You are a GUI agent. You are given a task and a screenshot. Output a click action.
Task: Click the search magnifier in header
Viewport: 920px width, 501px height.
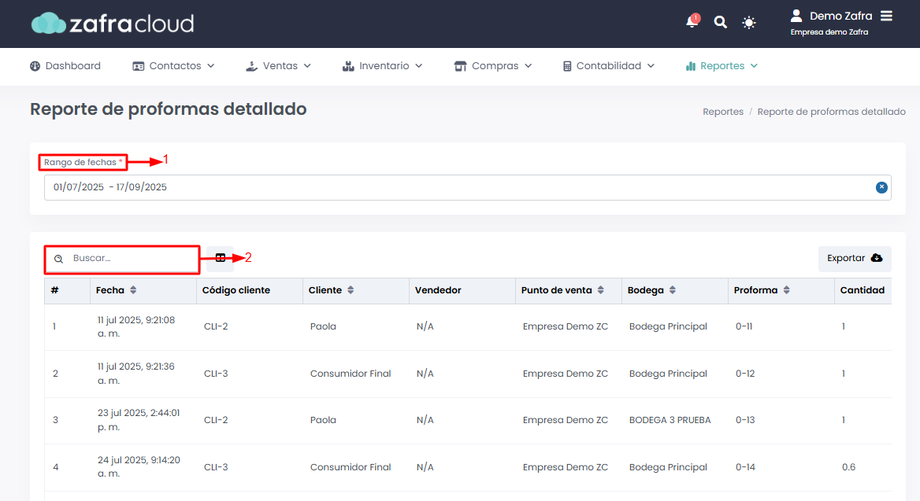coord(720,22)
